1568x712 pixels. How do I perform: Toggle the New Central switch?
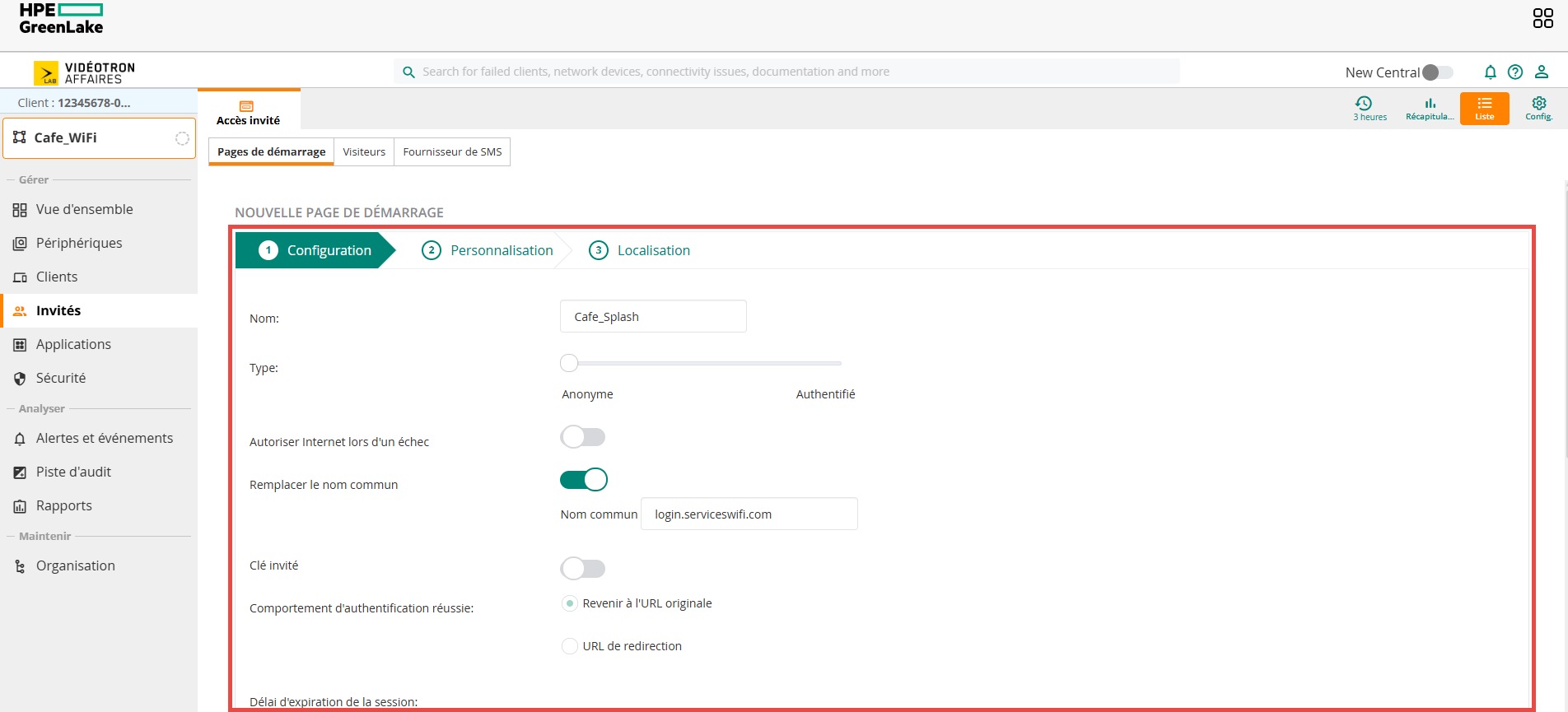click(1438, 72)
